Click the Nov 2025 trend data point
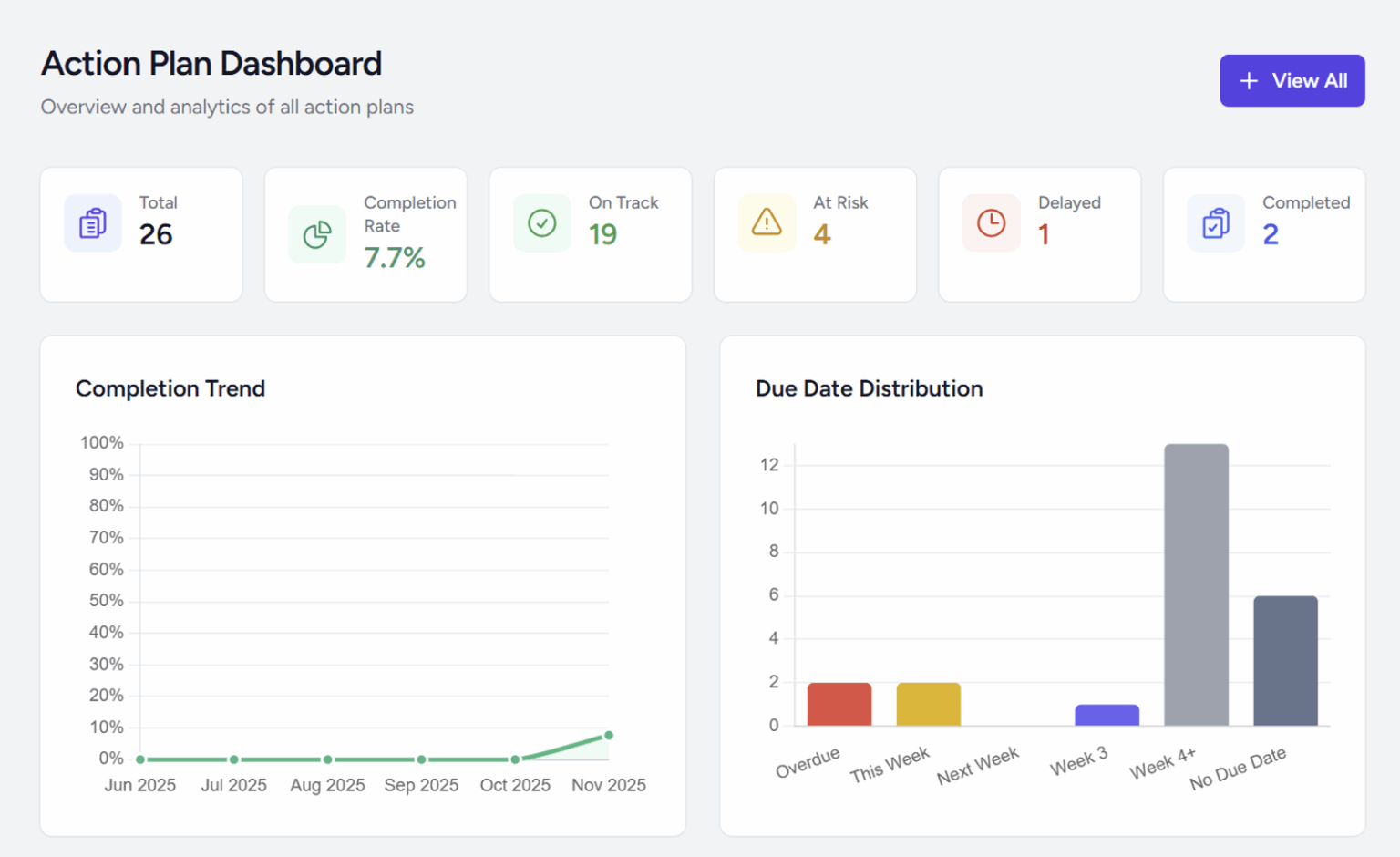This screenshot has width=1400, height=857. point(609,736)
